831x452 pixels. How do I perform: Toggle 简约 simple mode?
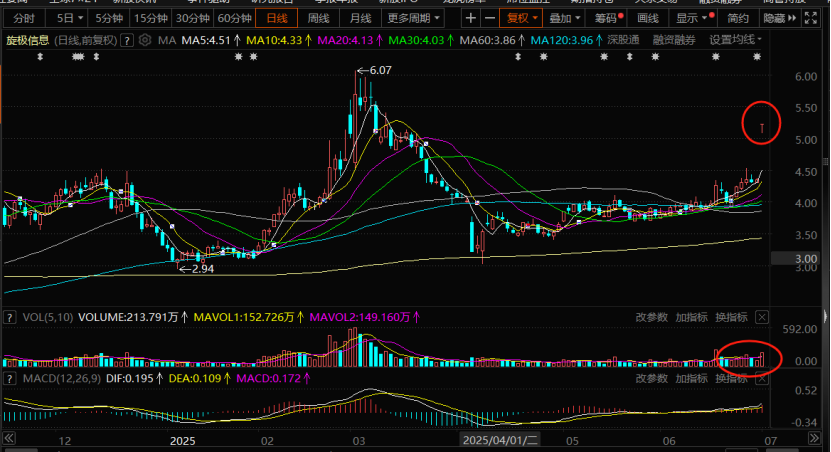738,19
